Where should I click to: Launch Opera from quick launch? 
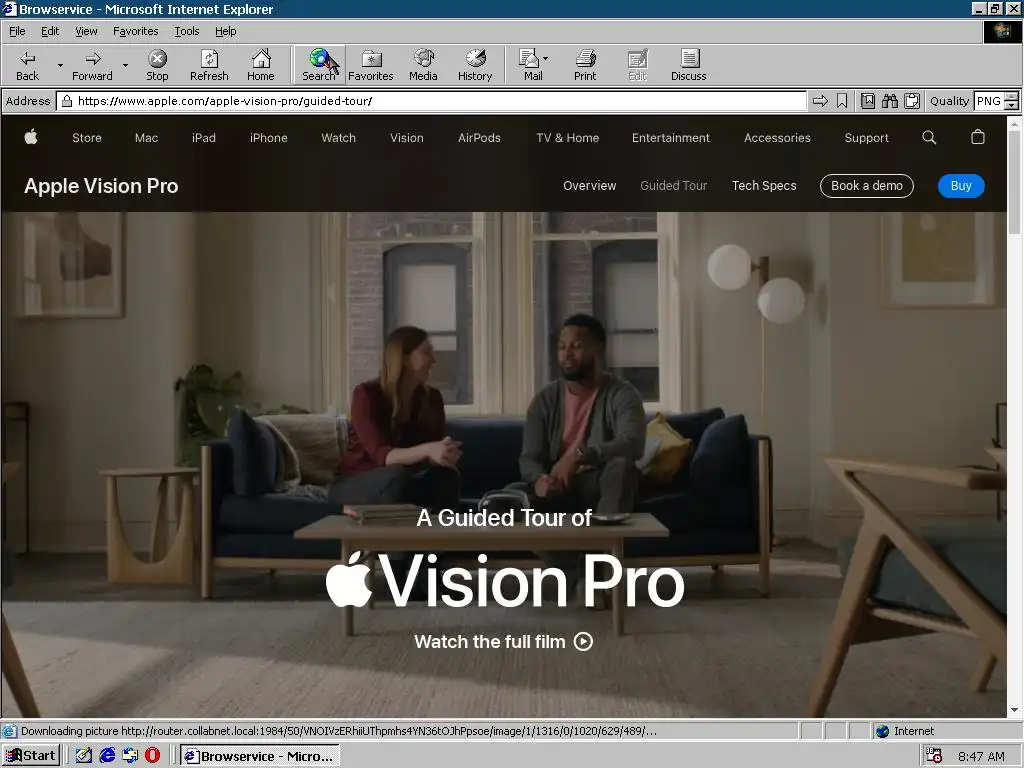click(x=152, y=756)
